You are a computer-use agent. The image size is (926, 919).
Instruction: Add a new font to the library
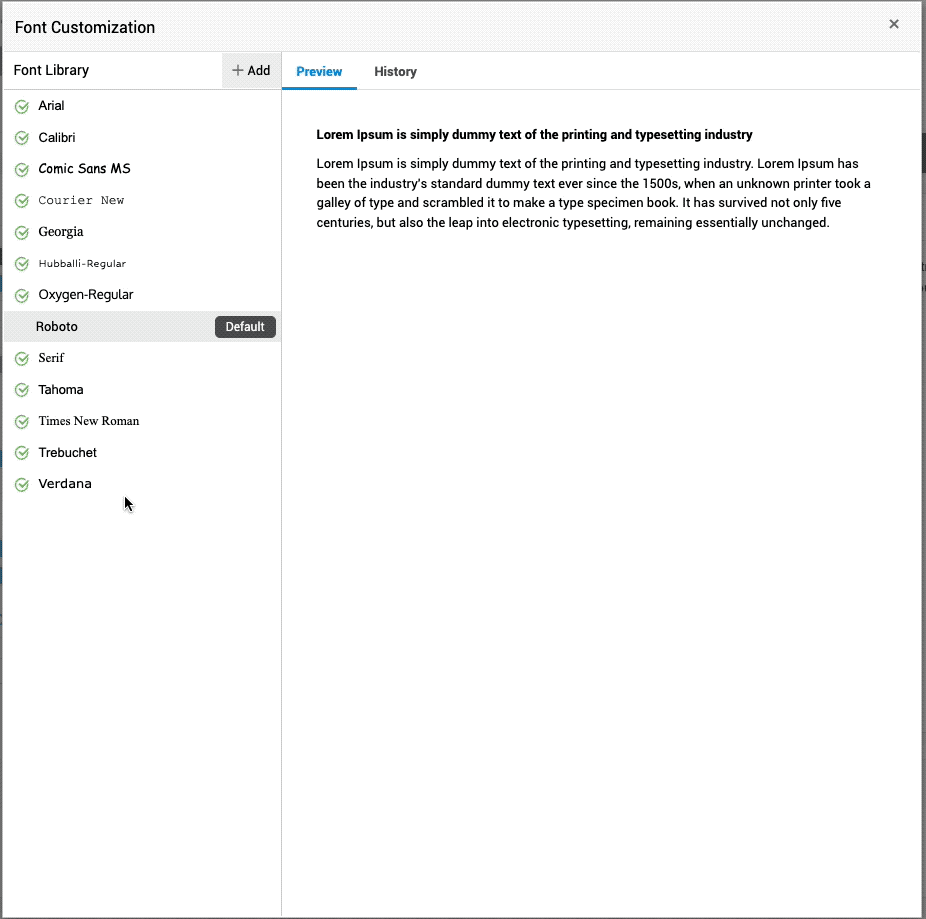pyautogui.click(x=251, y=70)
